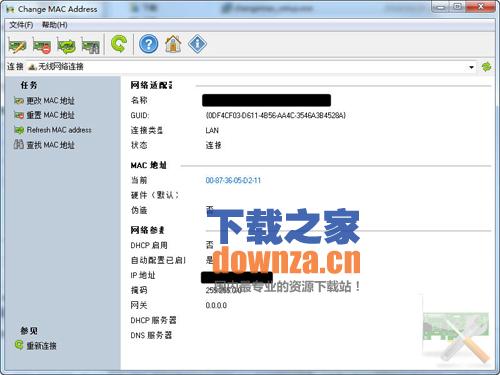Click the reset MAC address toolbar icon
Screen dimensions: 500x375
coord(42,46)
